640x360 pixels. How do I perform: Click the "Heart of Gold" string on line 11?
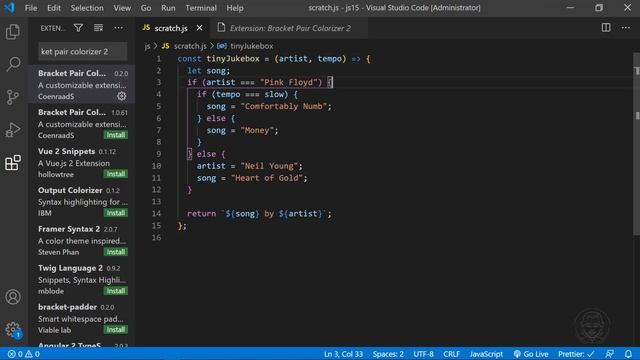point(267,178)
